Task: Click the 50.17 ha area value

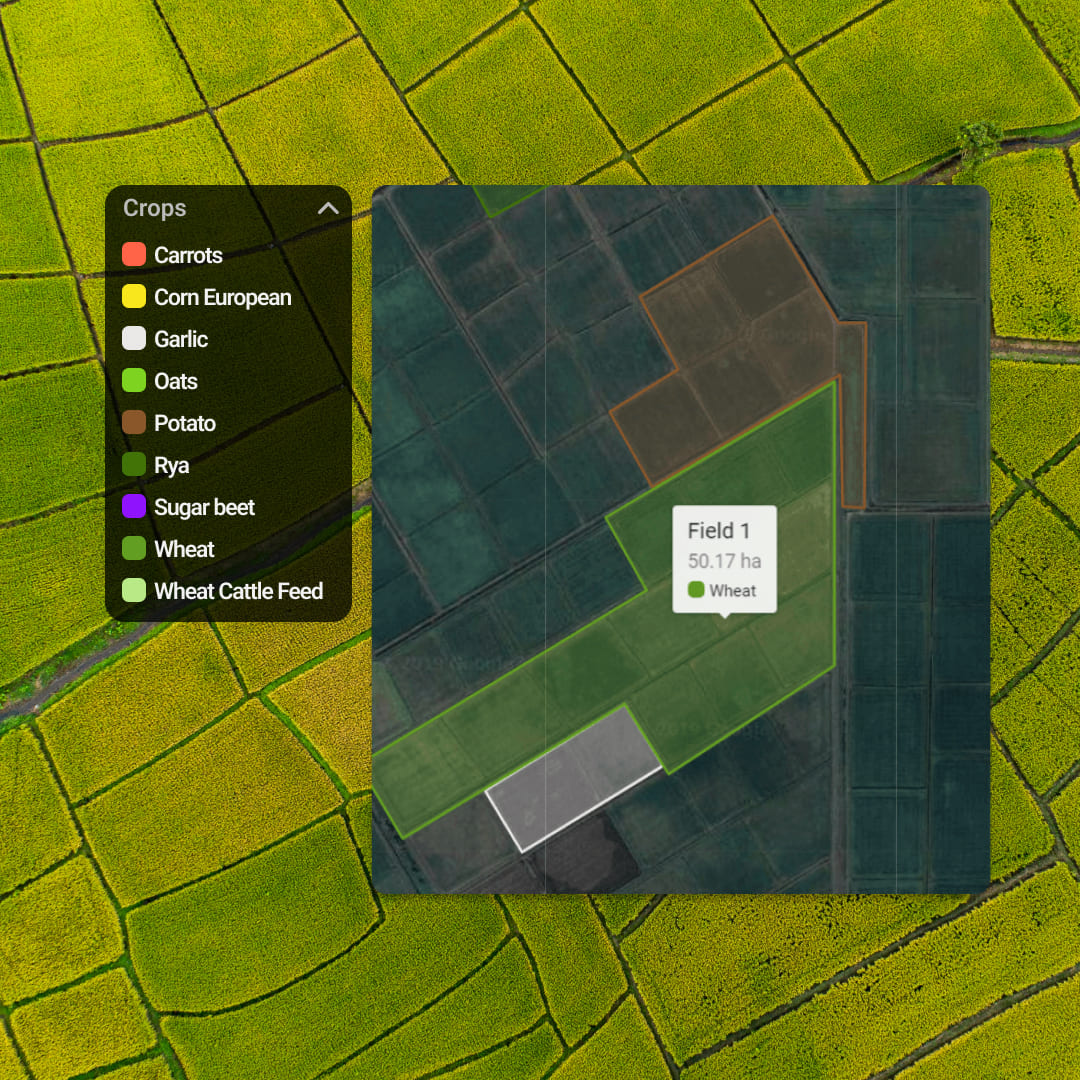Action: tap(724, 561)
